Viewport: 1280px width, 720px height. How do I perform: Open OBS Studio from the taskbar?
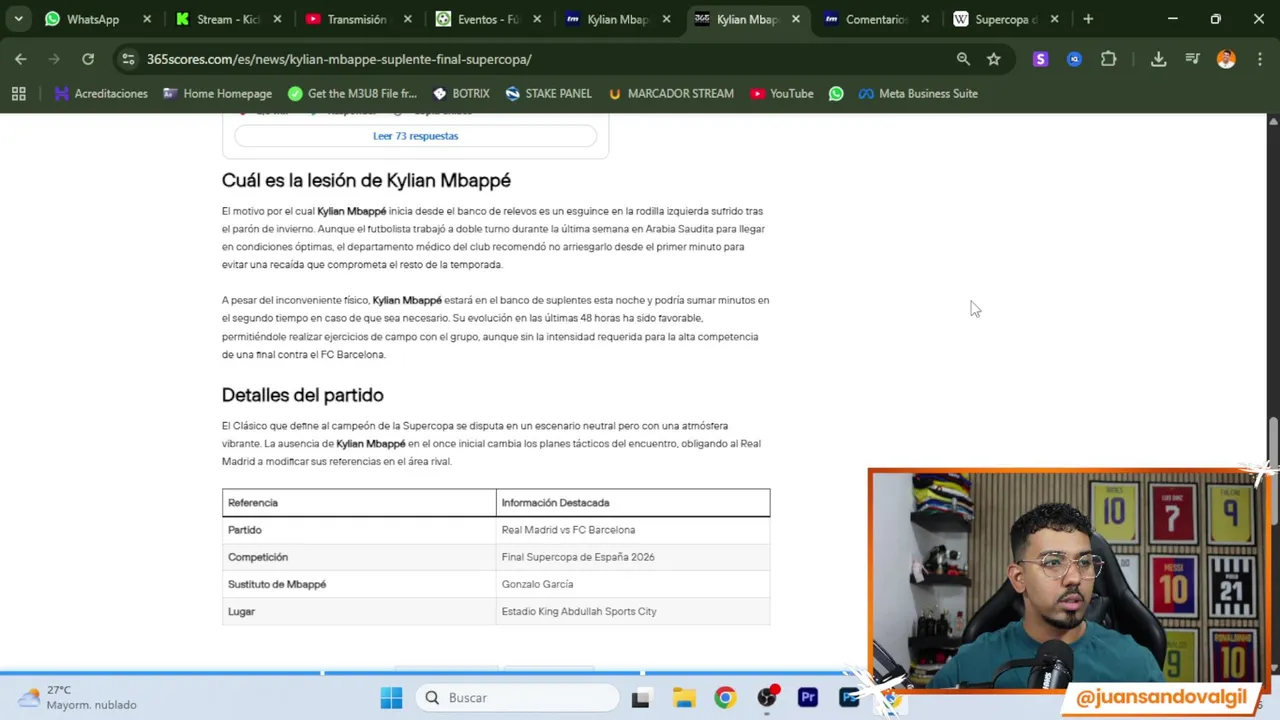point(767,697)
